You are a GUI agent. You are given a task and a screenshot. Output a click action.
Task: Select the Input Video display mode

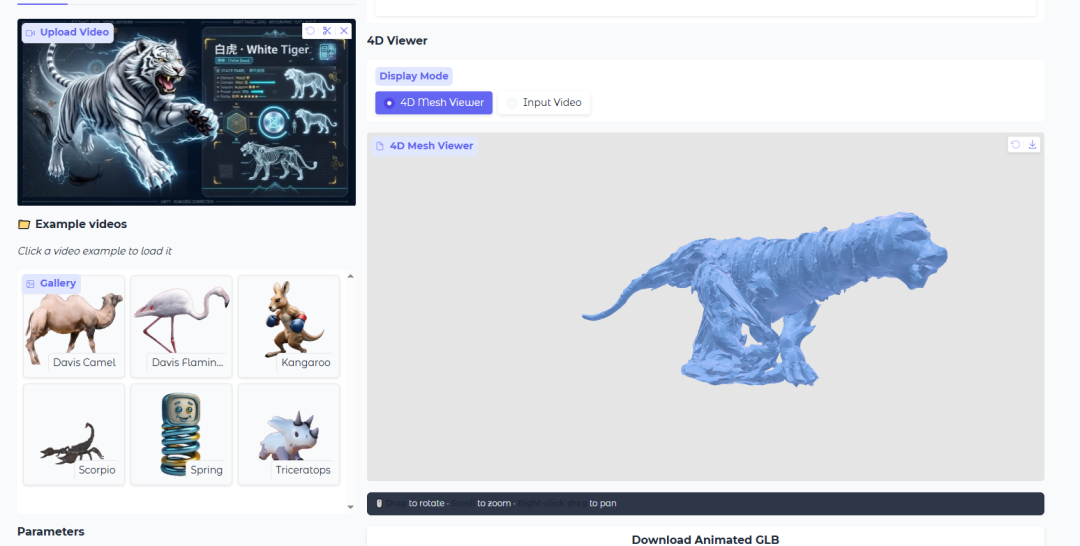543,103
